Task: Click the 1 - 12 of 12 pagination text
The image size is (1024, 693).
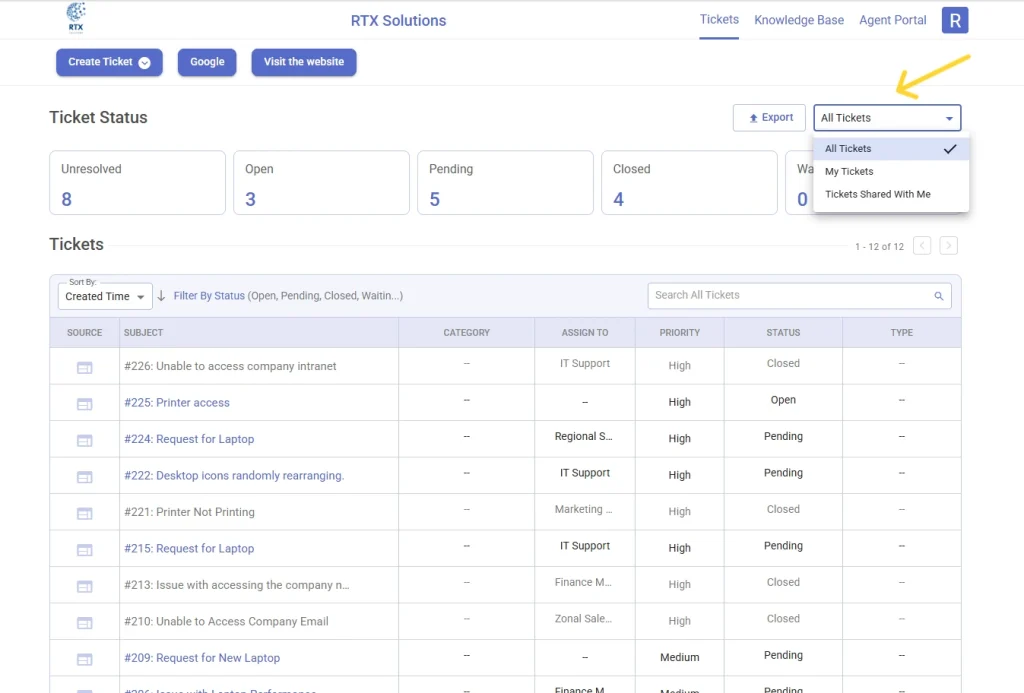Action: click(x=879, y=247)
